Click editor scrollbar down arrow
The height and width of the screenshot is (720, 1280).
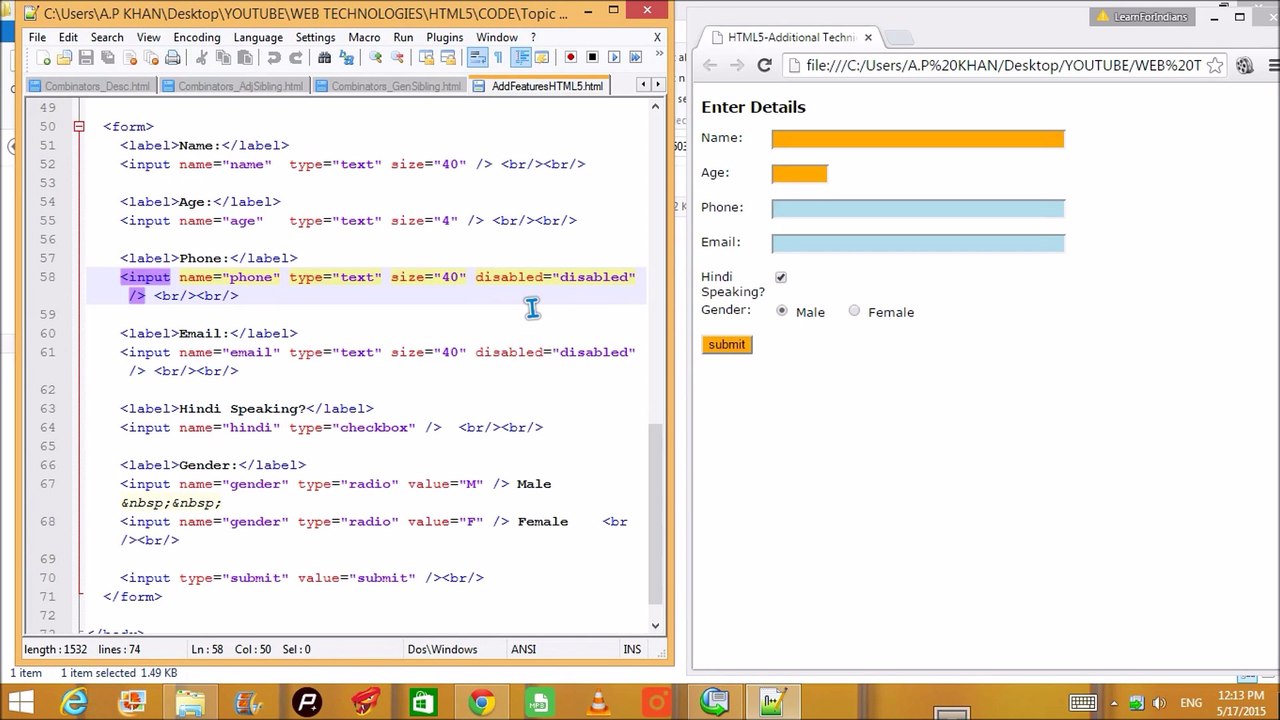point(656,625)
